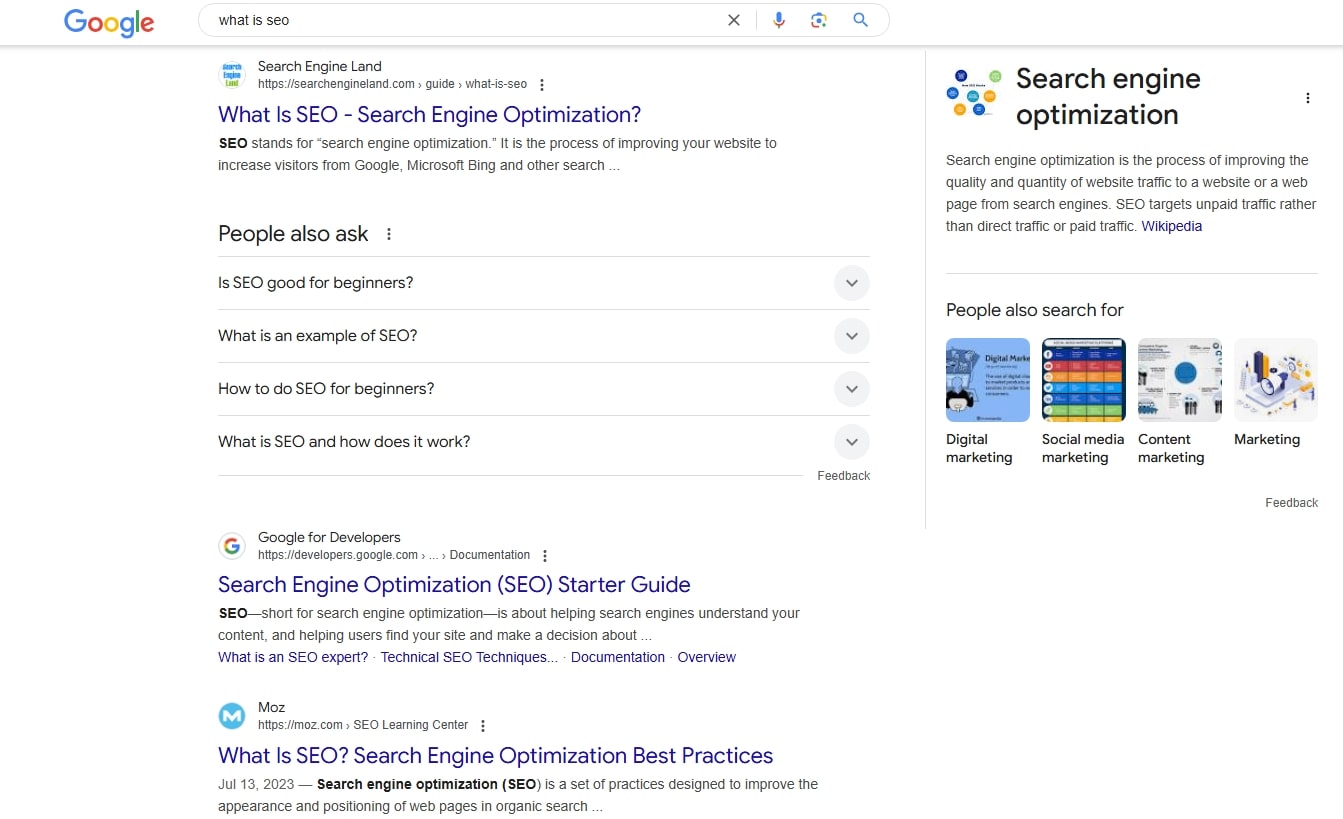Click Feedback under the knowledge panel

pyautogui.click(x=1291, y=503)
